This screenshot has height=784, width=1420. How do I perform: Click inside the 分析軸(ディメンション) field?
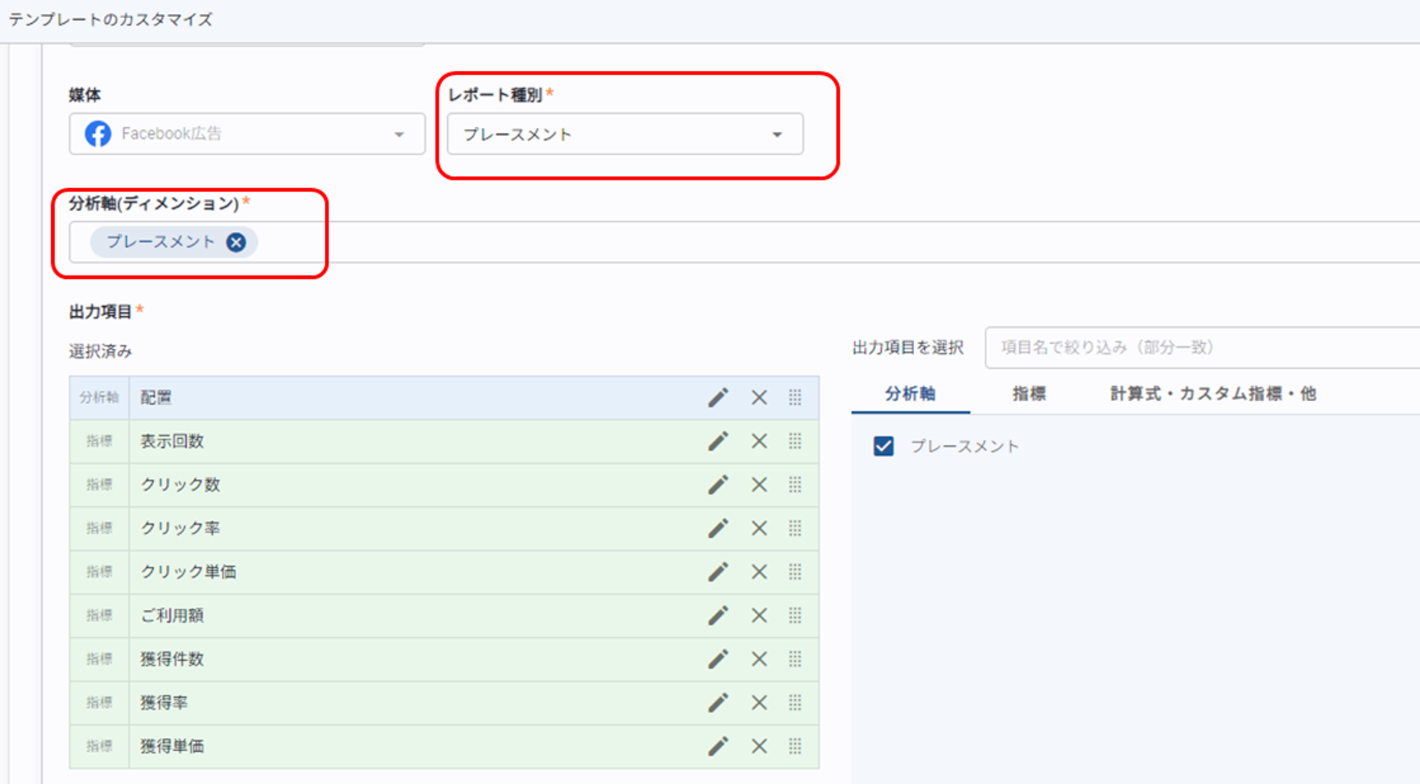800,242
